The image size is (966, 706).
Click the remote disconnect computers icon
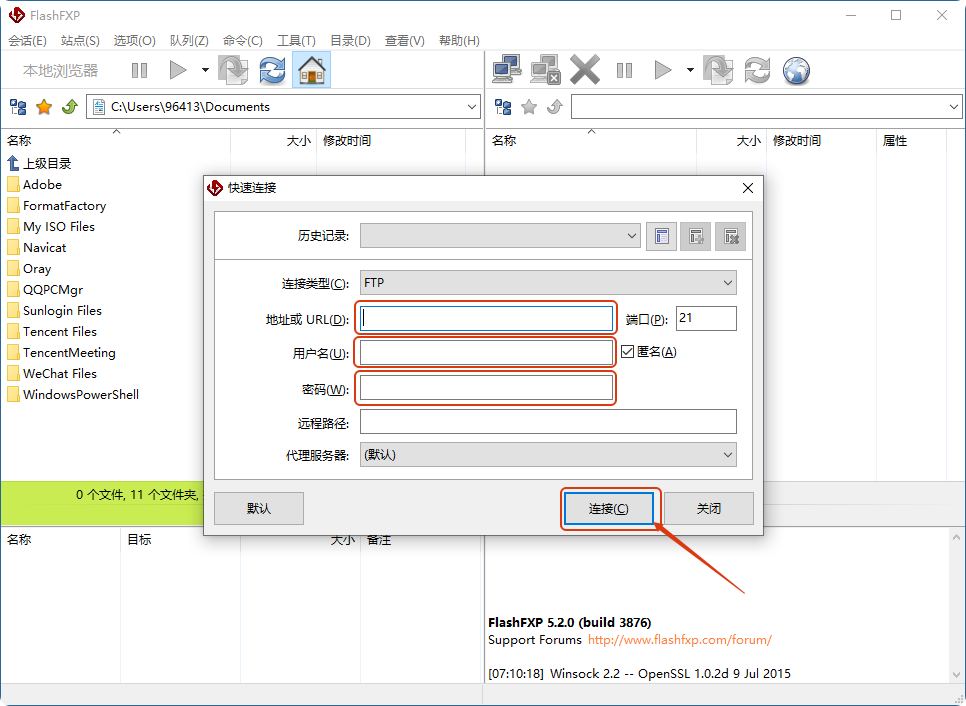click(x=545, y=70)
